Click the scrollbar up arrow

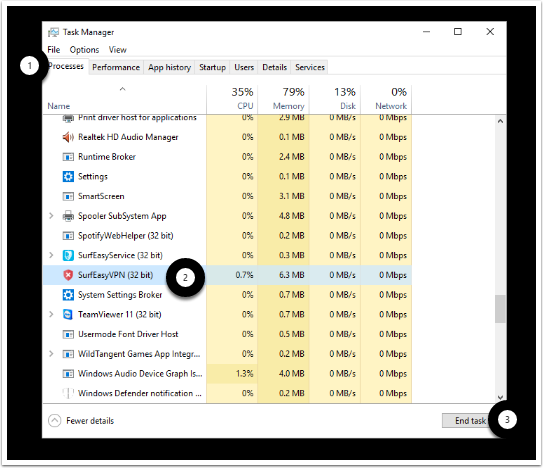point(500,121)
